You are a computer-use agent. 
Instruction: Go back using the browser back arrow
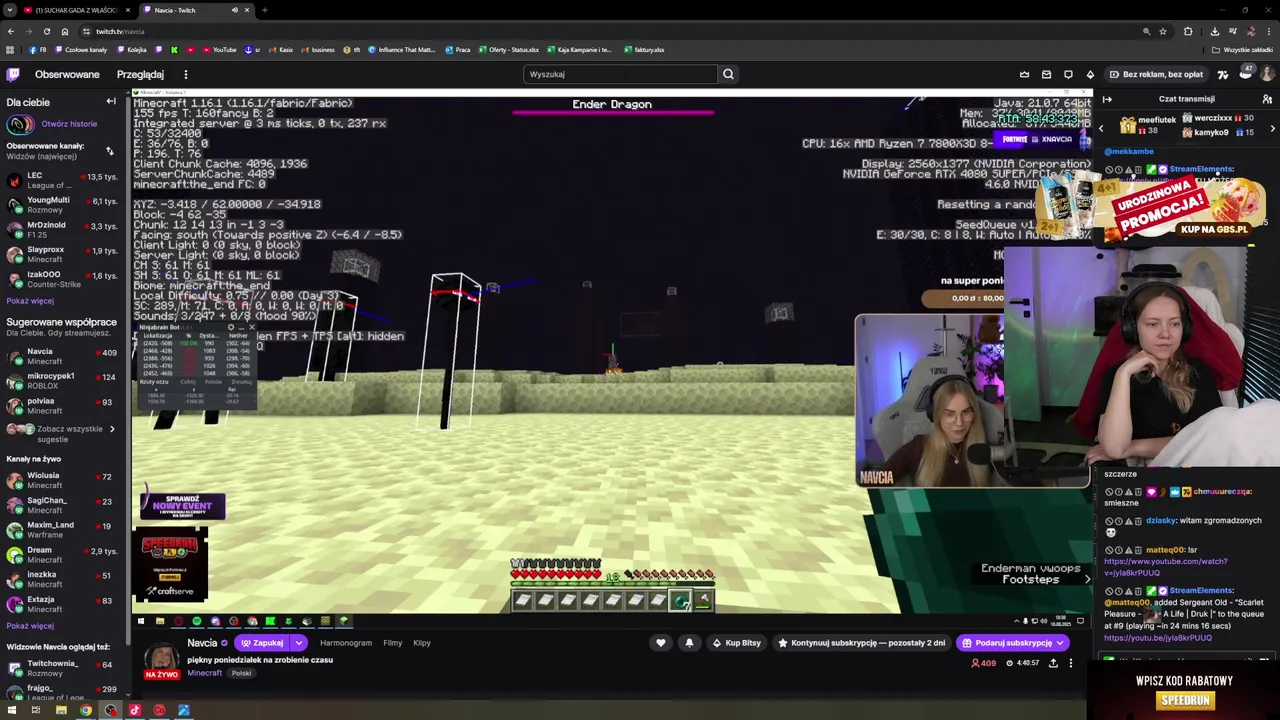pos(10,31)
